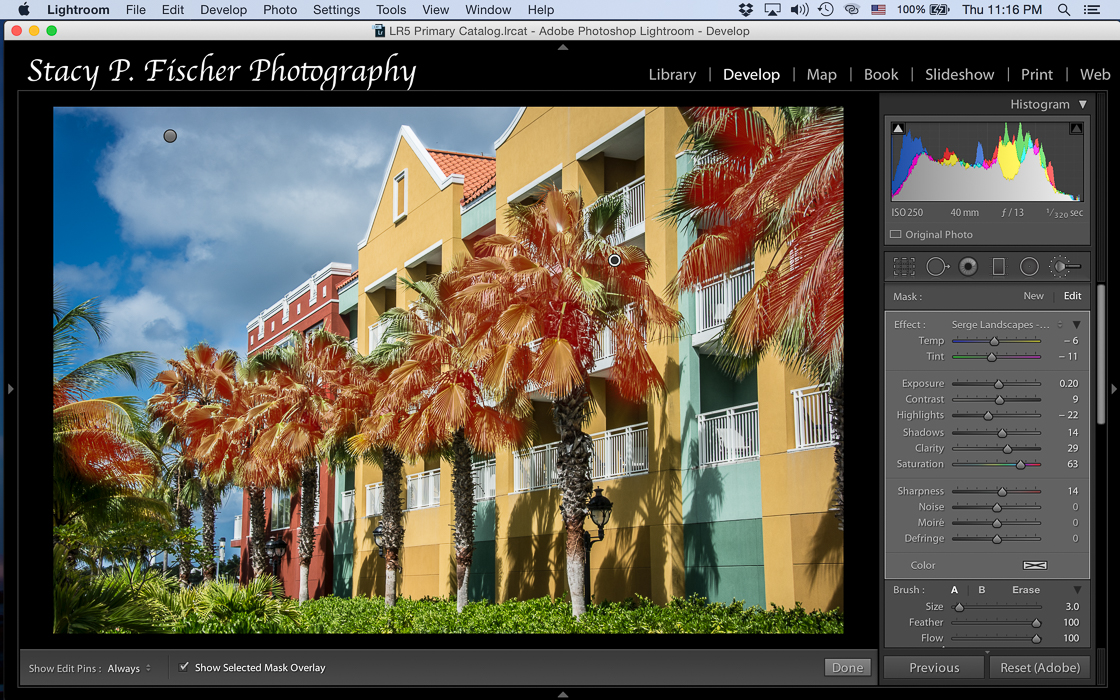
Task: Click the Done button
Action: [x=848, y=667]
